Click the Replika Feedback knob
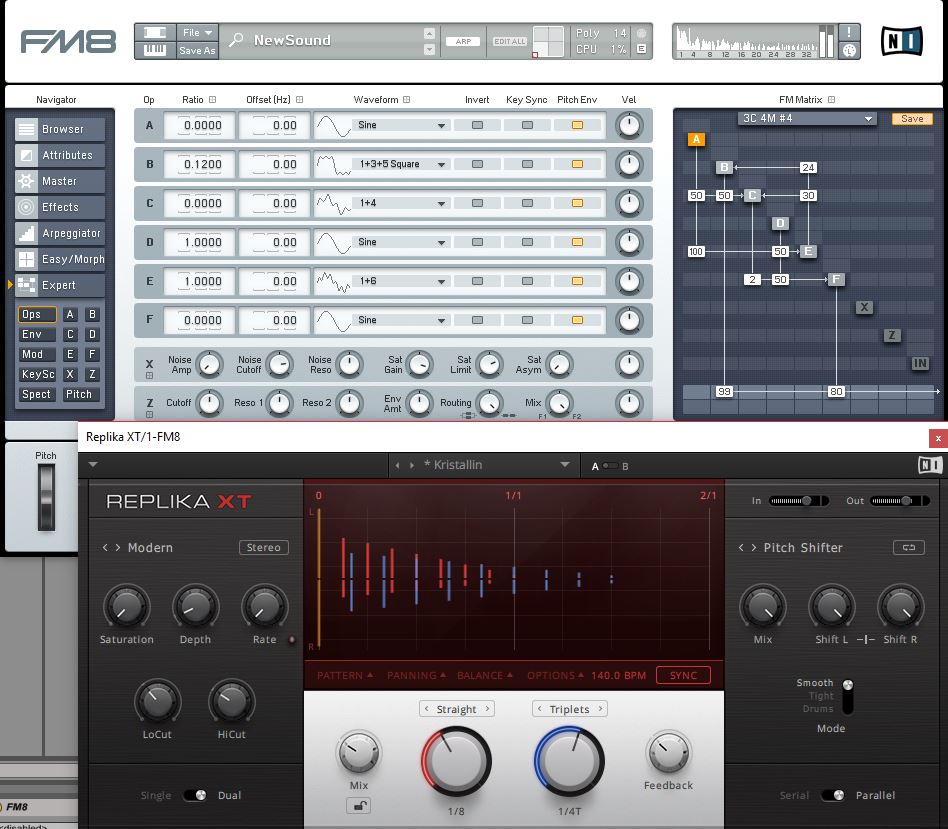Screen dimensions: 948x829 668,753
